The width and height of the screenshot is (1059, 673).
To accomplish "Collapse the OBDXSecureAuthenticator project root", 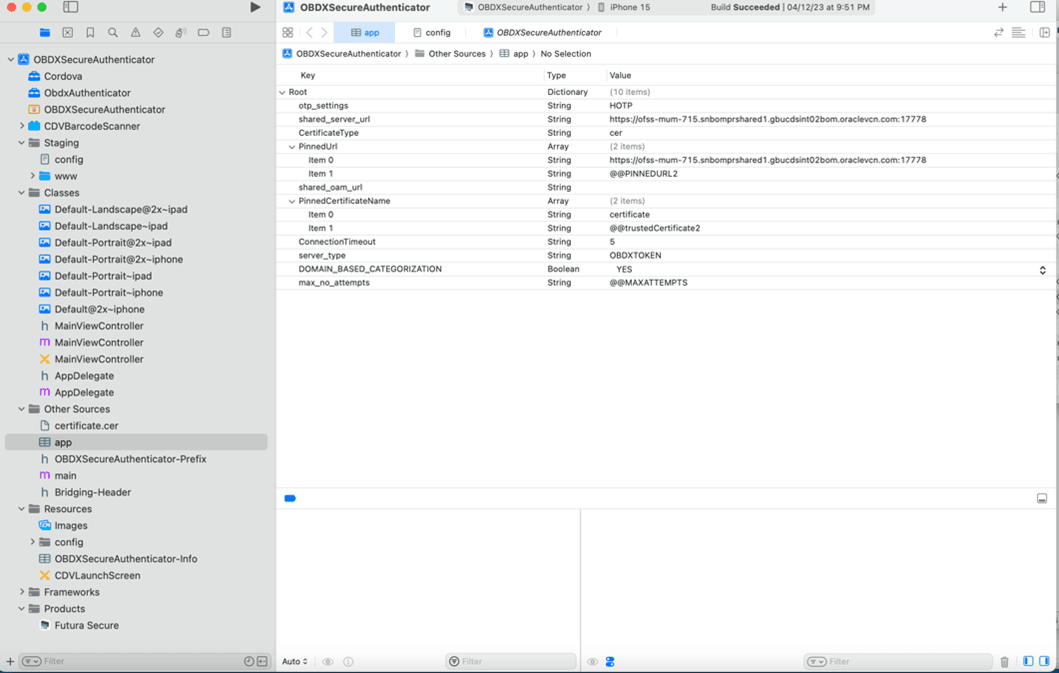I will (11, 59).
